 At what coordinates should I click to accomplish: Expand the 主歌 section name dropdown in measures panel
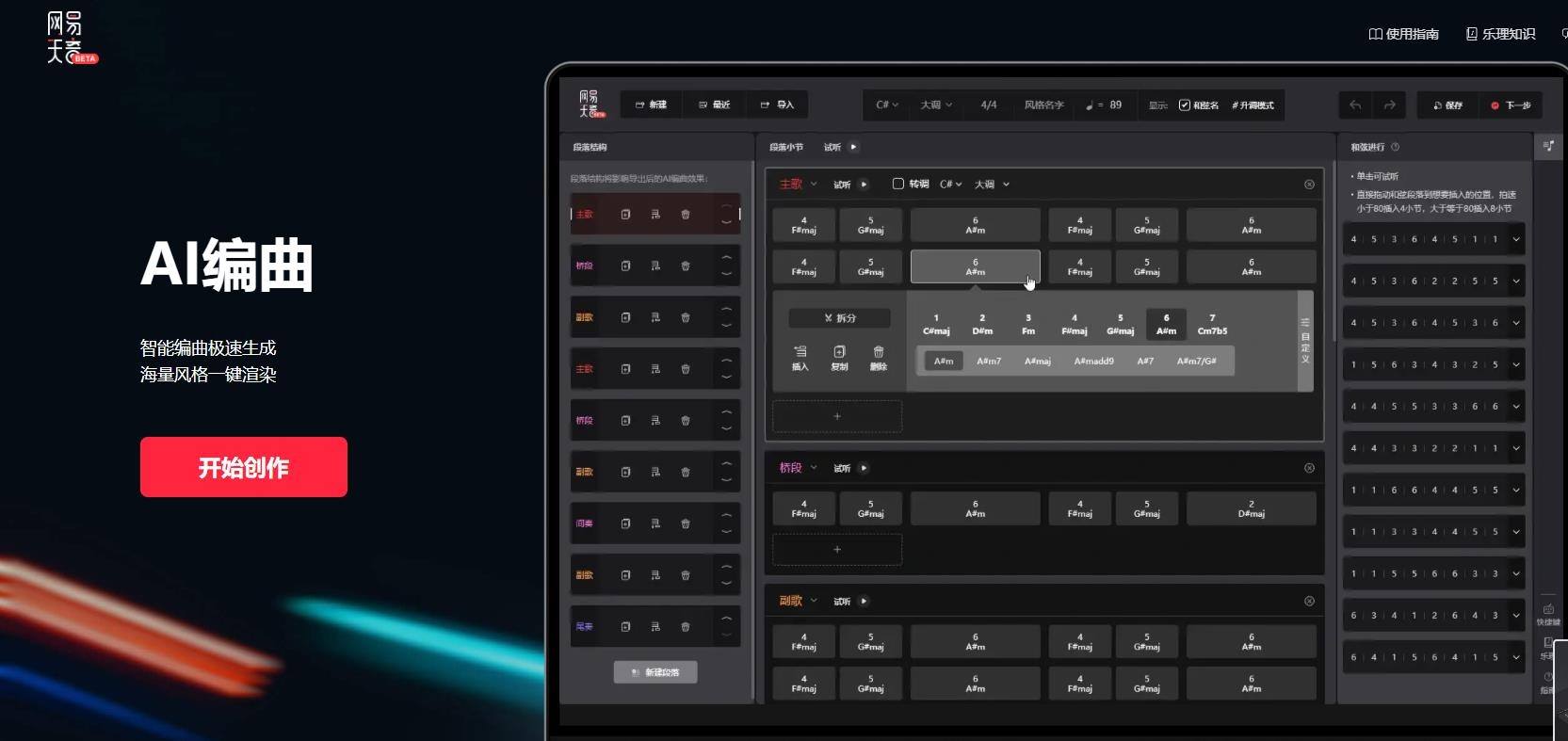814,184
